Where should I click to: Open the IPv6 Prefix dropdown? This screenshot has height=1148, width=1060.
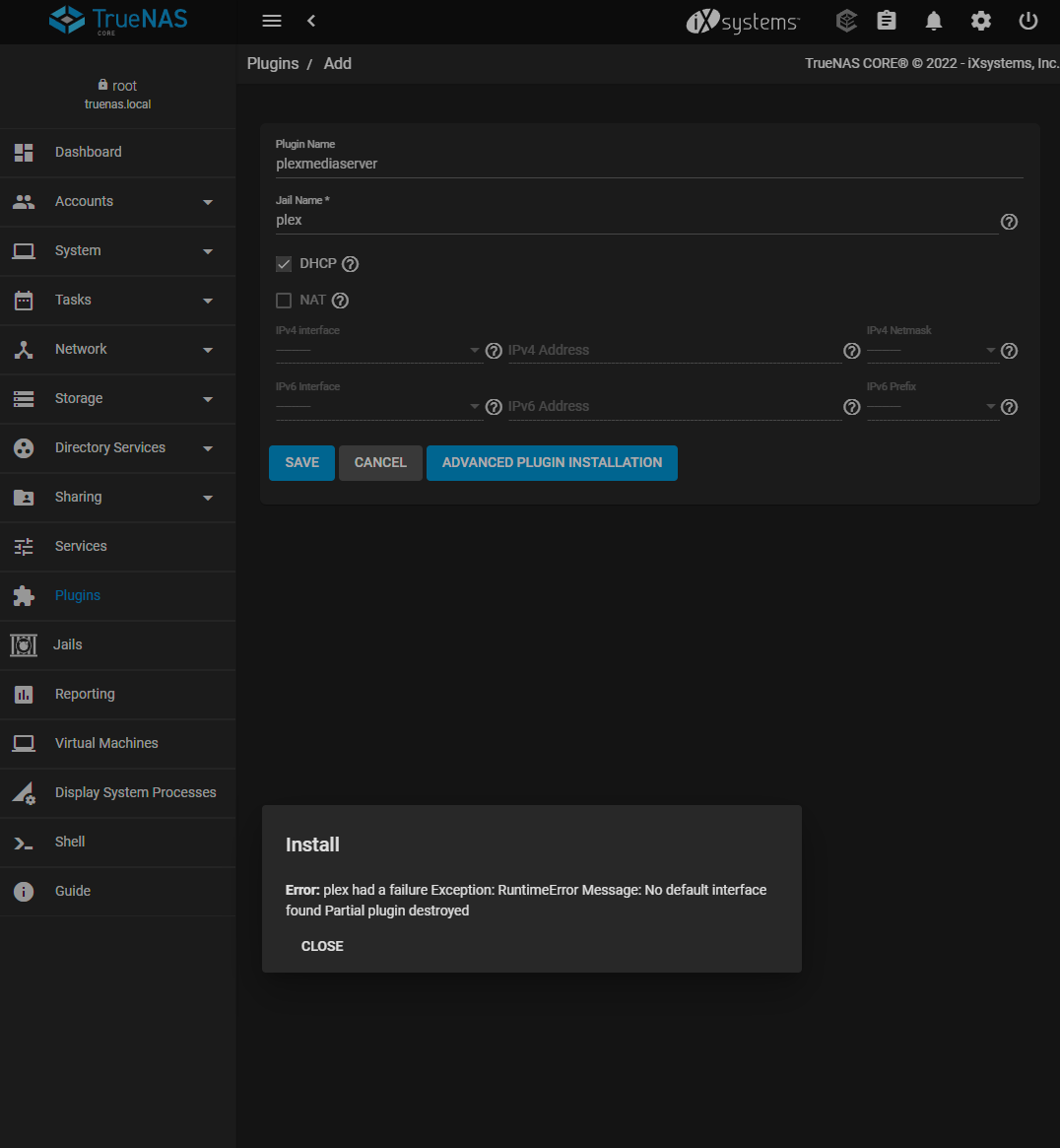click(932, 407)
